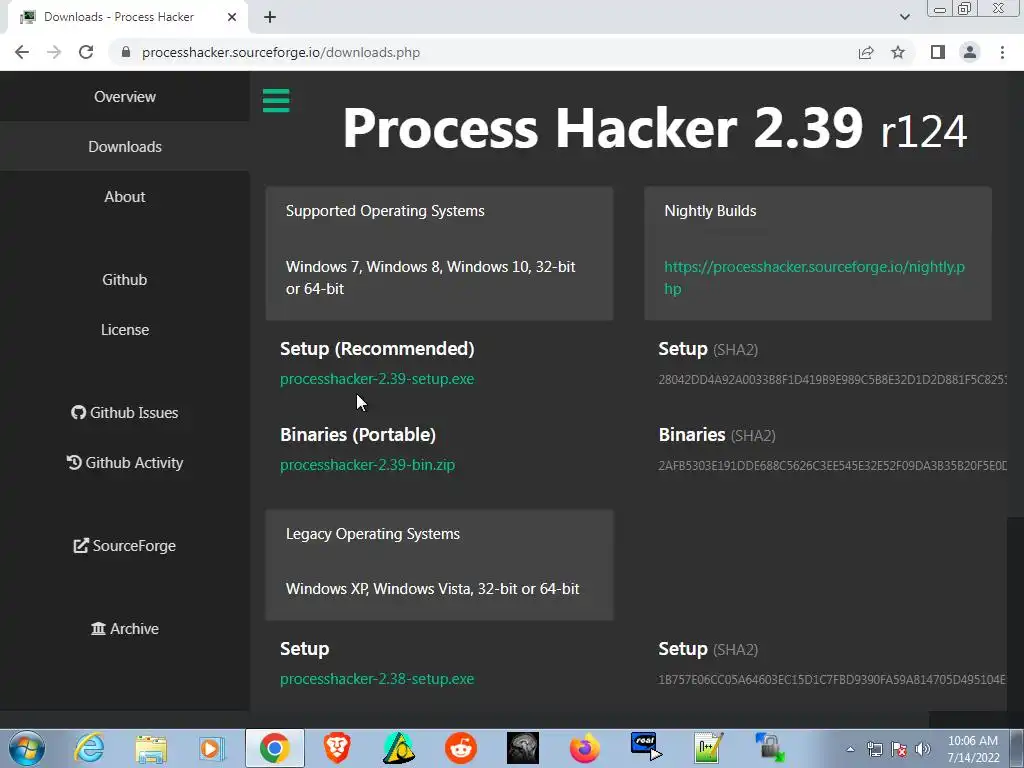Select Downloads in the sidebar

[x=125, y=146]
